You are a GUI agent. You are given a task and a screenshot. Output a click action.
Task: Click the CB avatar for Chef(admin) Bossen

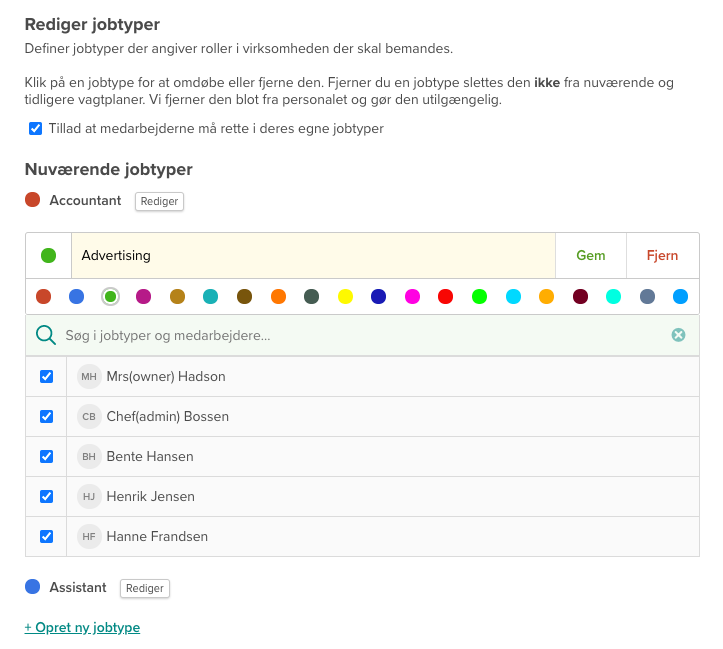pos(89,417)
